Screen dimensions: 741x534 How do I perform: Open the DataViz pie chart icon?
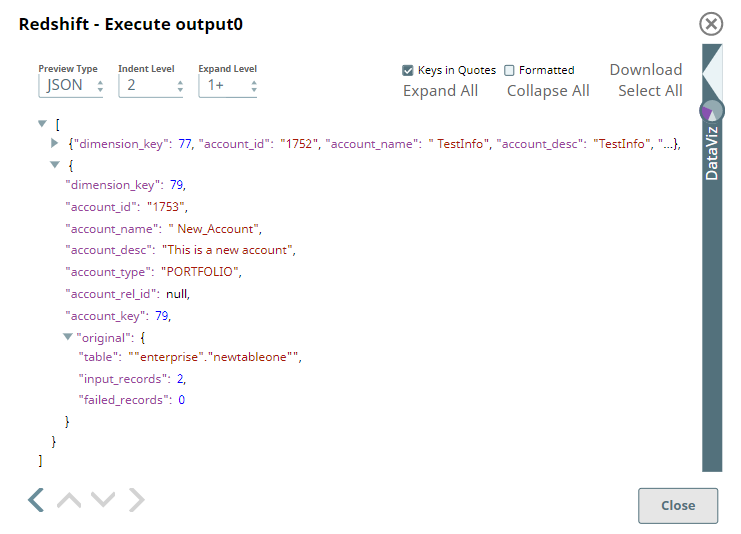(x=711, y=112)
